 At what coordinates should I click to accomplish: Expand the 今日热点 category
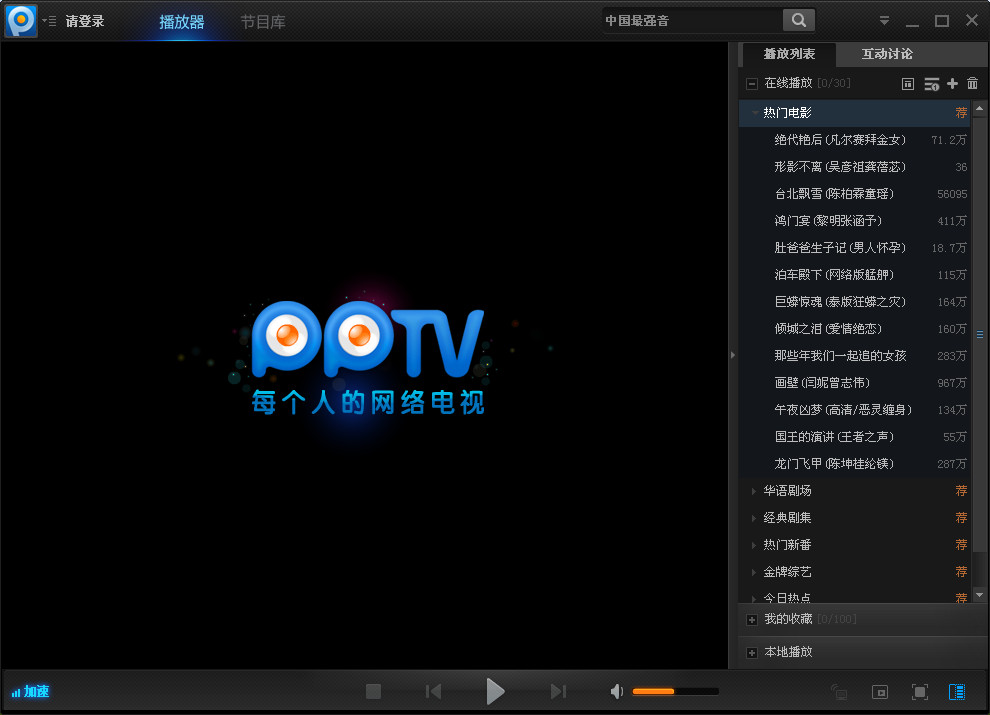click(754, 598)
